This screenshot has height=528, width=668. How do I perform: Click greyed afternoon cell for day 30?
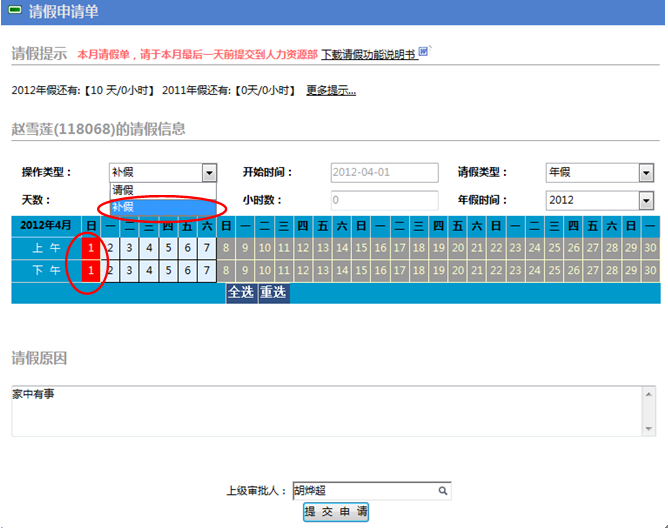click(650, 271)
